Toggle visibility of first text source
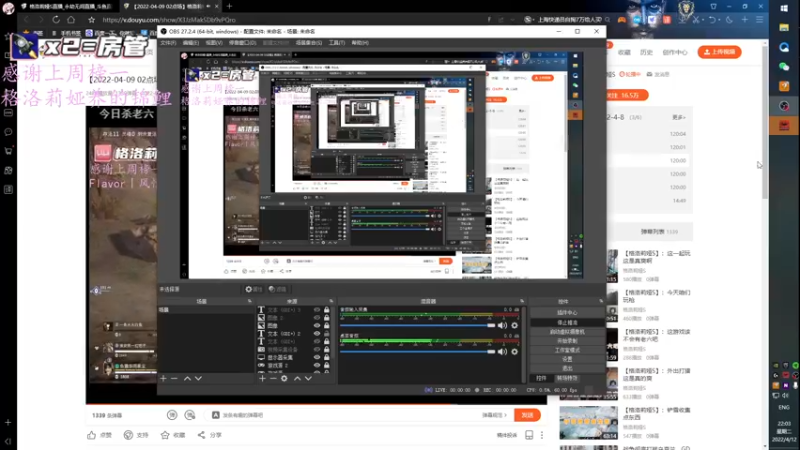The height and width of the screenshot is (450, 800). [317, 310]
